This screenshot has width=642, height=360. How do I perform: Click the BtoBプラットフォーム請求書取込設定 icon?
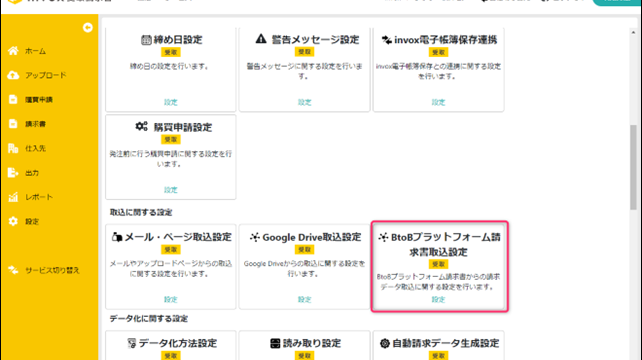tap(383, 237)
